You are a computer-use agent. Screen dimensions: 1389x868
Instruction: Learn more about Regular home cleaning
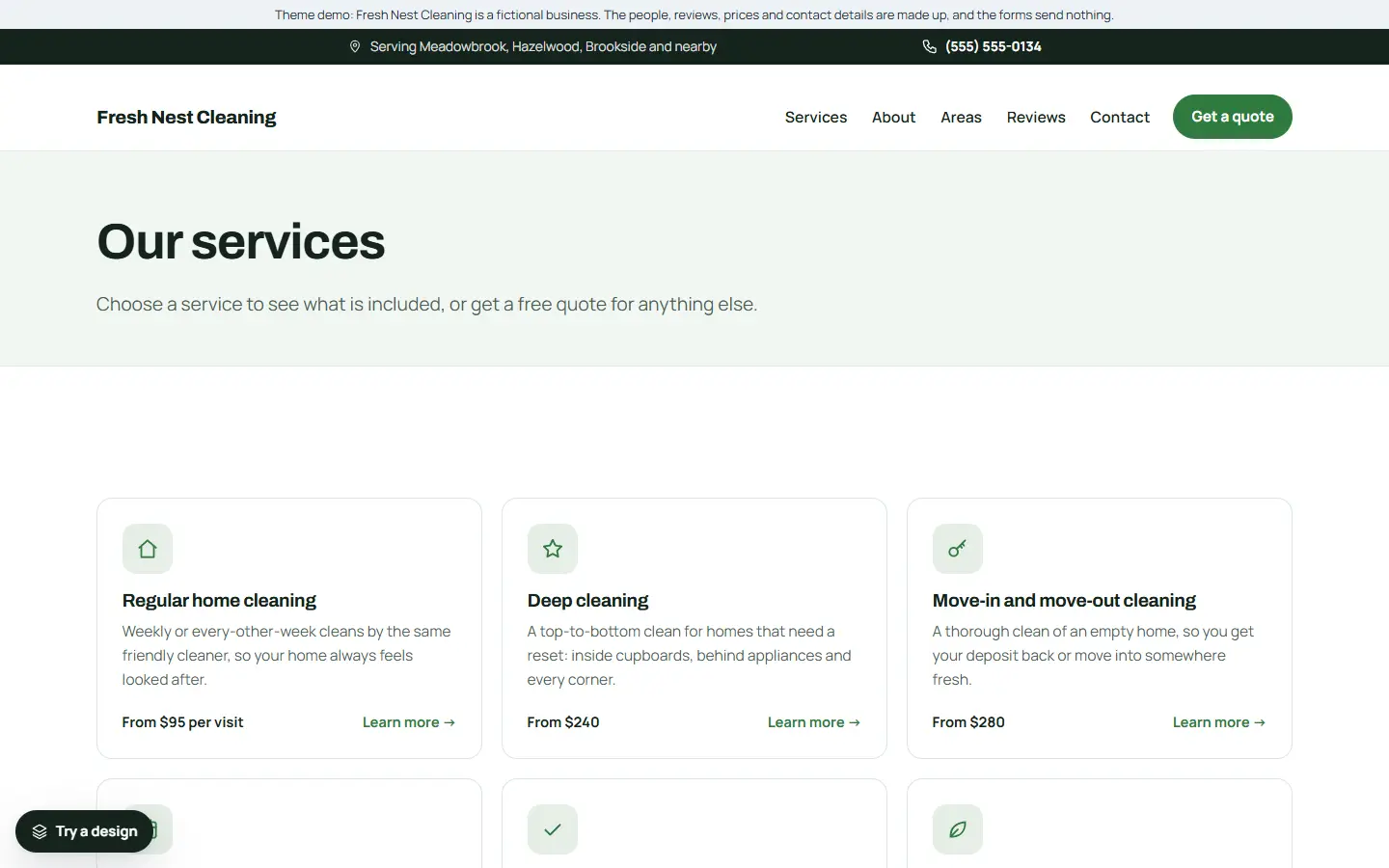[409, 722]
